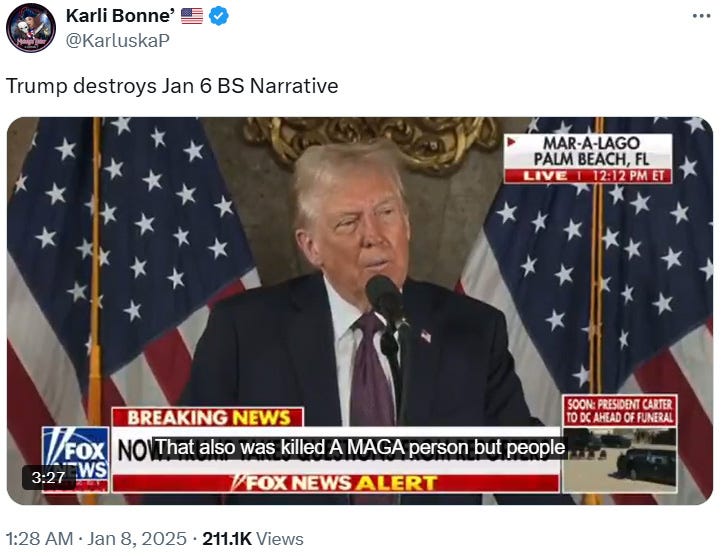This screenshot has width=723, height=556.
Task: Open the three-dot more options menu
Action: coord(701,16)
